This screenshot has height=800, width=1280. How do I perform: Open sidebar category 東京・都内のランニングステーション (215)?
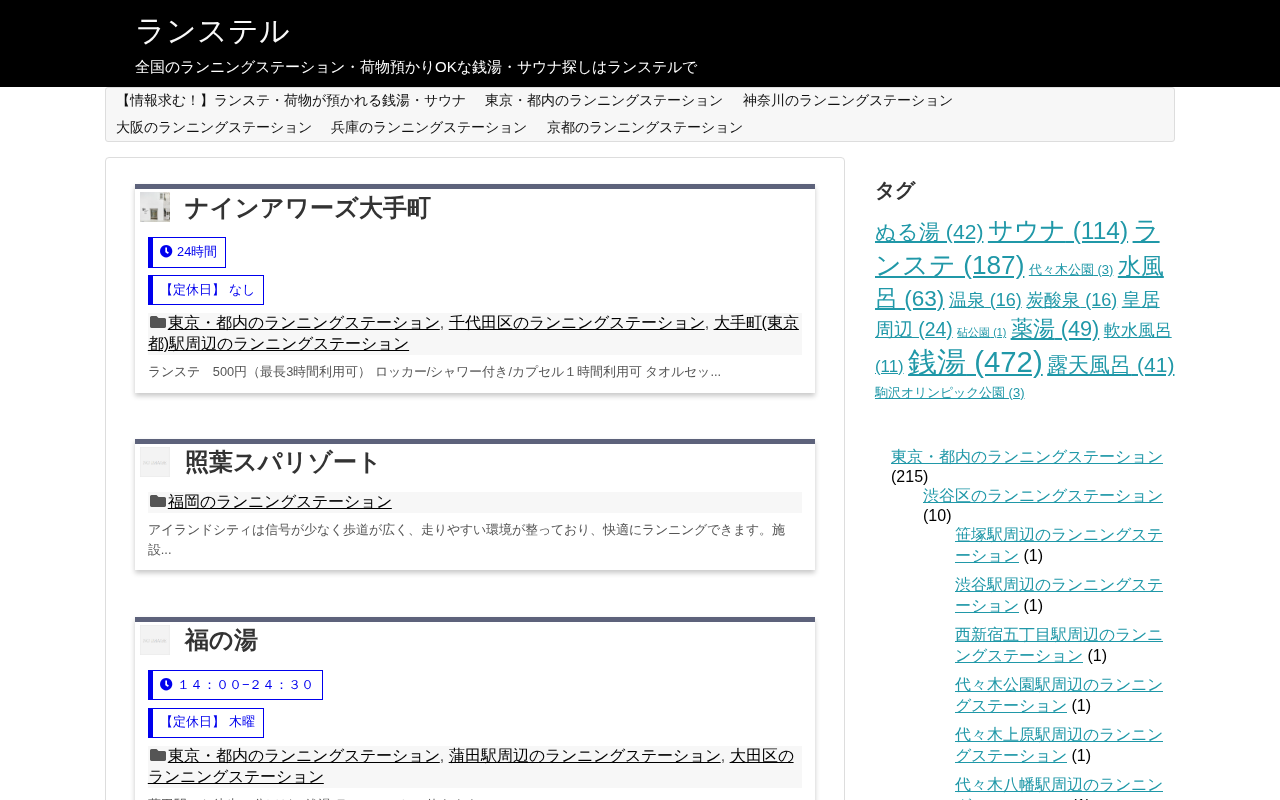point(1027,457)
